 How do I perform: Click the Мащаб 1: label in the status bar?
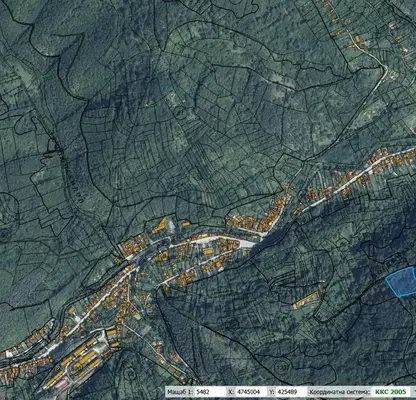pos(180,392)
